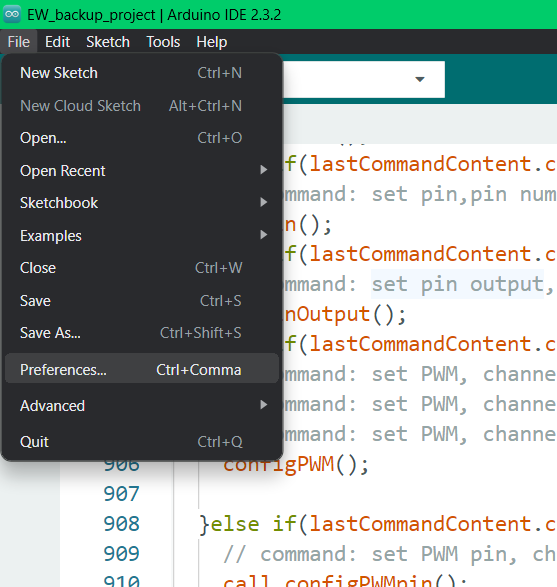
Task: Expand the Open Recent submenu arrow
Action: pos(264,170)
